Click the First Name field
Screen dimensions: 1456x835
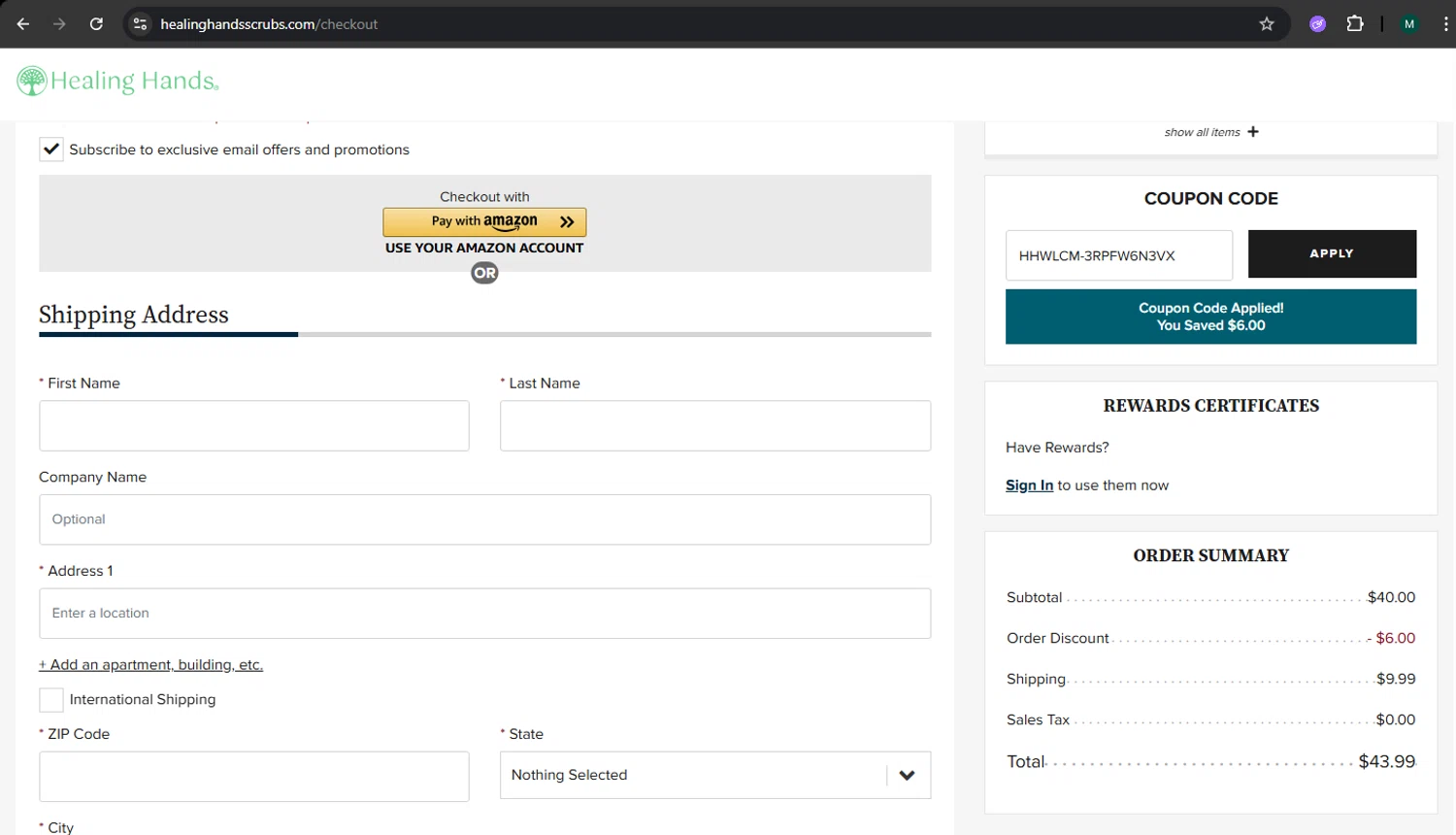[x=254, y=425]
